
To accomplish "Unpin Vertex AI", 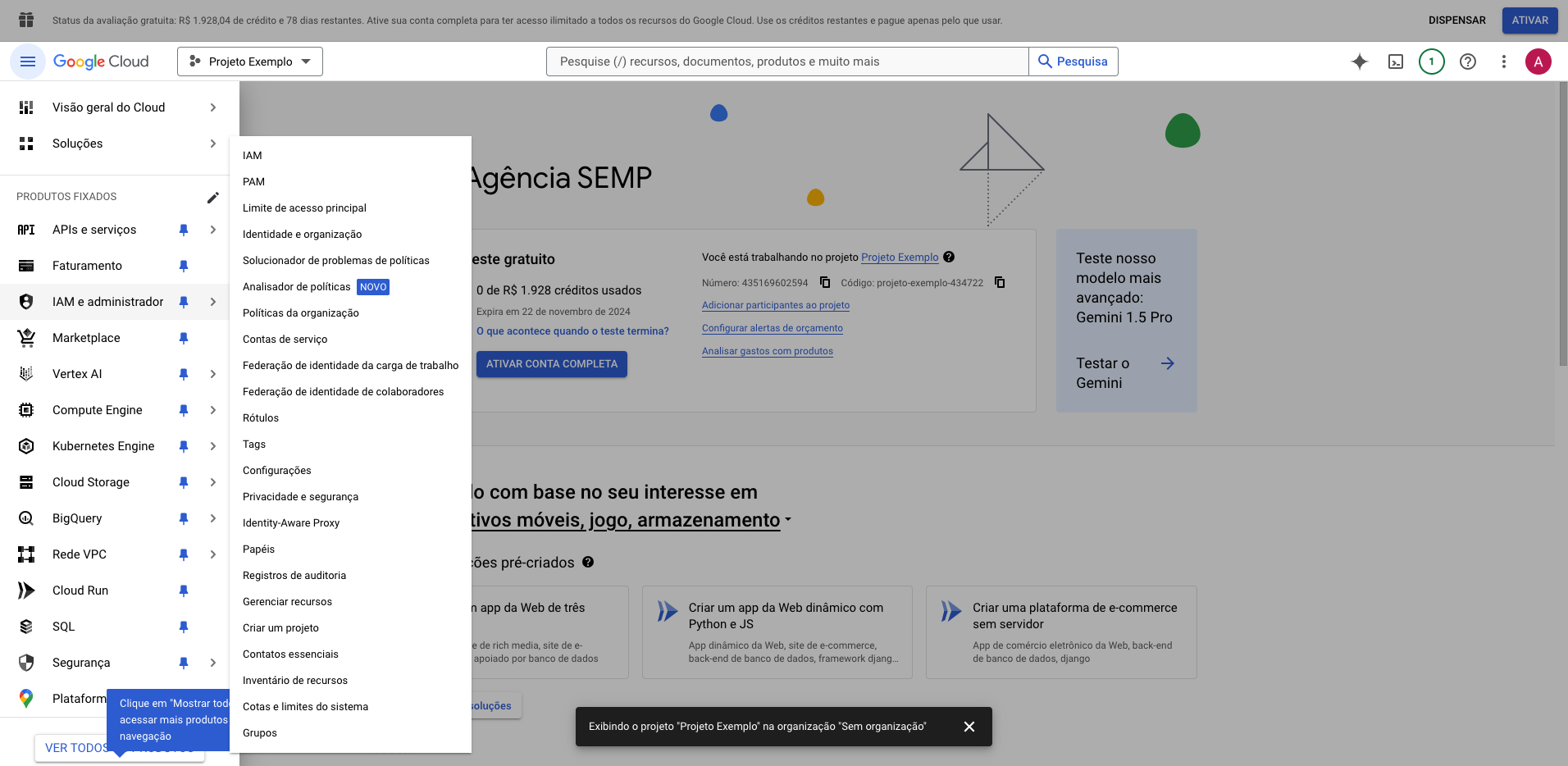I will point(184,374).
